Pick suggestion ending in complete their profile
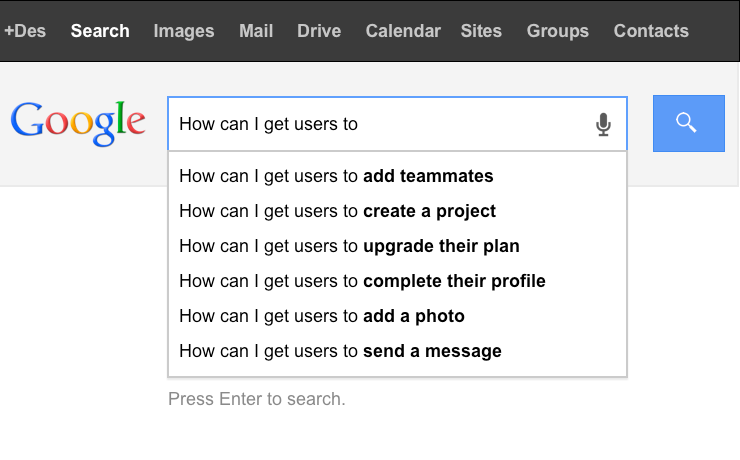The width and height of the screenshot is (740, 460). tap(397, 281)
